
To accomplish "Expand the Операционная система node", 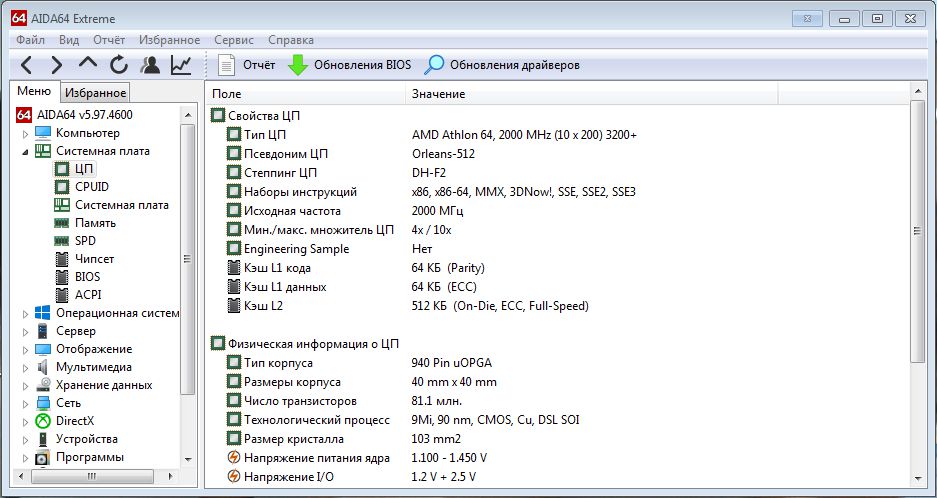I will pos(25,313).
